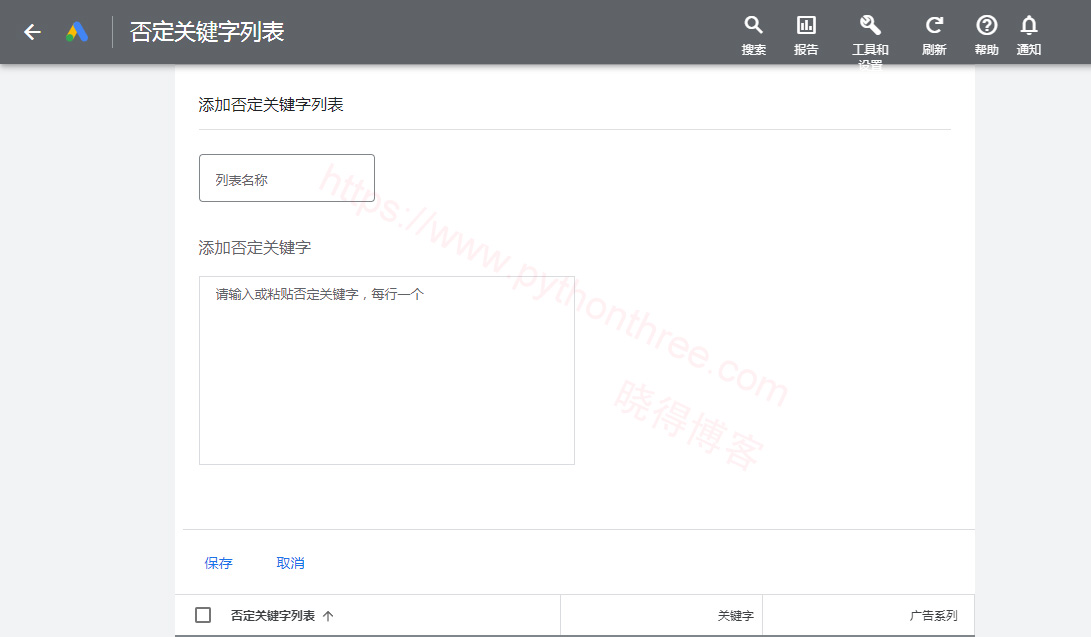
Task: Cancel with the 取消 button
Action: pyautogui.click(x=290, y=563)
